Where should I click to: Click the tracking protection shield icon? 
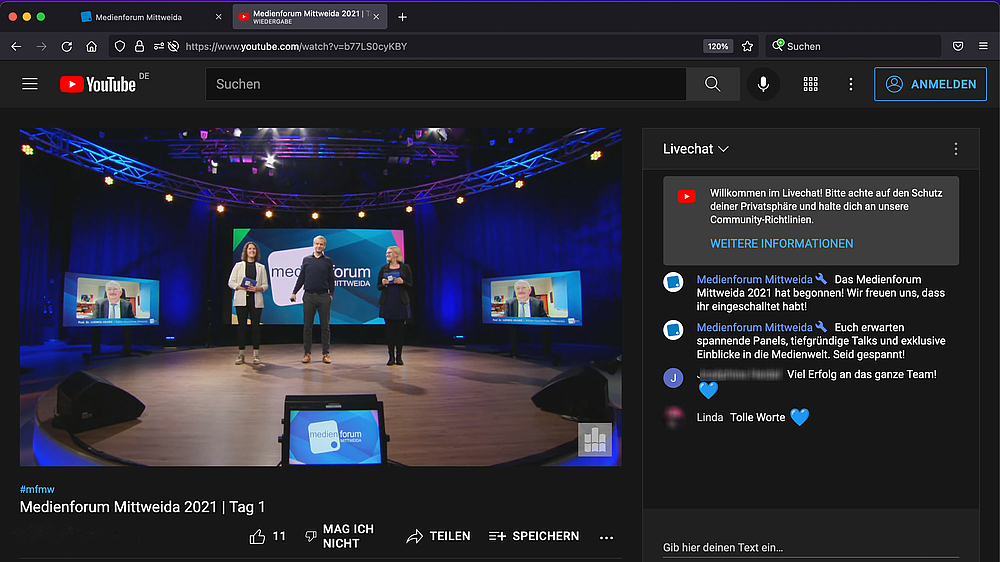tap(120, 47)
